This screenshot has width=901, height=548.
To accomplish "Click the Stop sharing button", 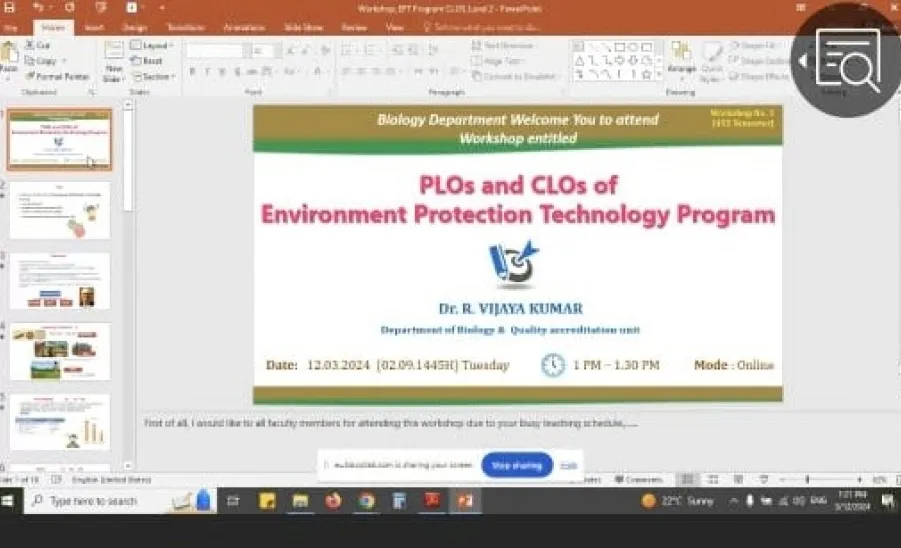I will tap(517, 465).
